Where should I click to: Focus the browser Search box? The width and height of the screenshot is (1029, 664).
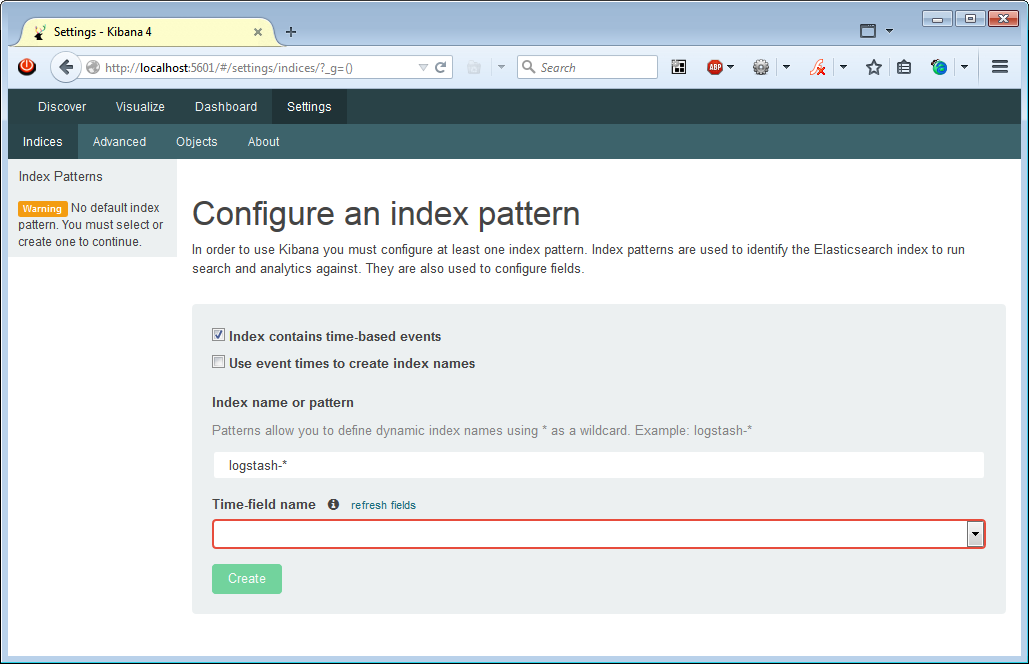[587, 67]
